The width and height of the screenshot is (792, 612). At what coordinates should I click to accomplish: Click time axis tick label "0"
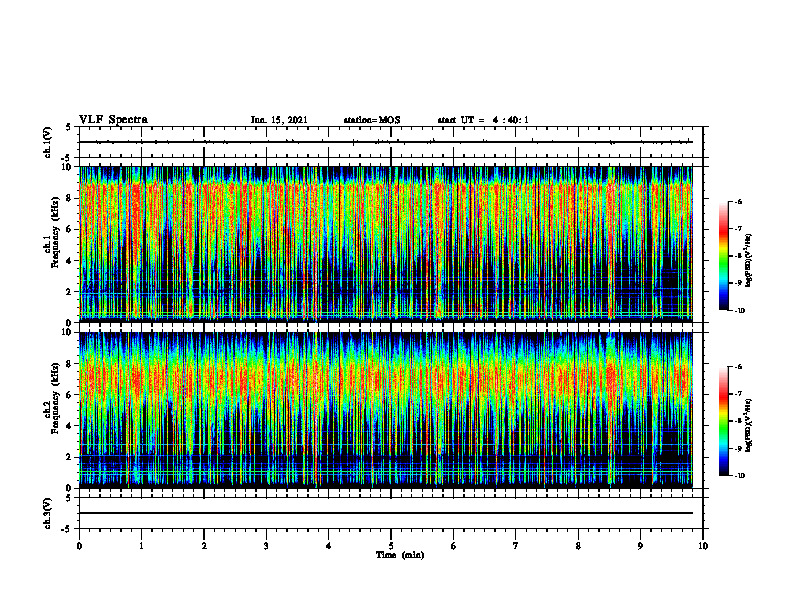[x=79, y=546]
